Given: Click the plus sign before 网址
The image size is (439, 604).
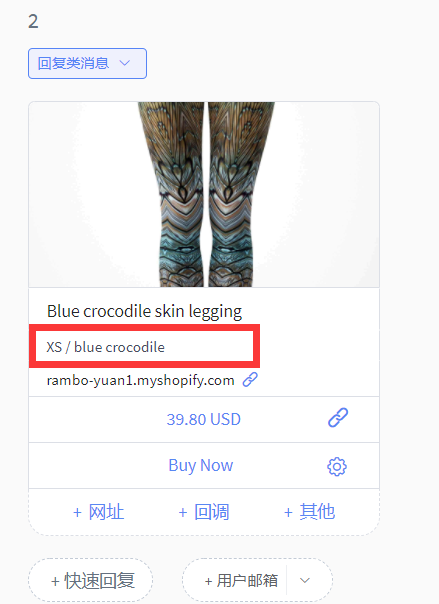Looking at the screenshot, I should click(x=77, y=513).
